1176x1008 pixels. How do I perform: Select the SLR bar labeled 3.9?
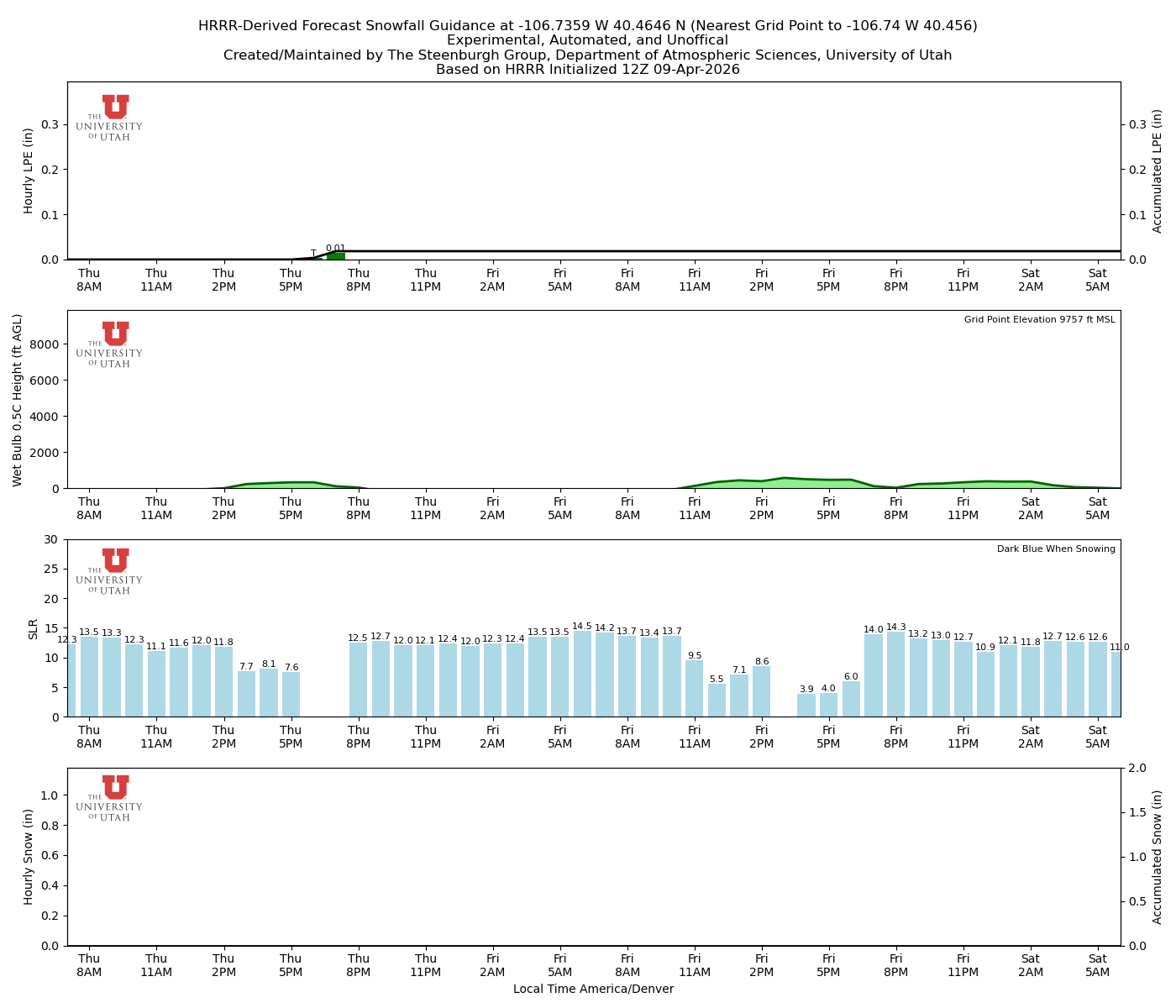806,706
